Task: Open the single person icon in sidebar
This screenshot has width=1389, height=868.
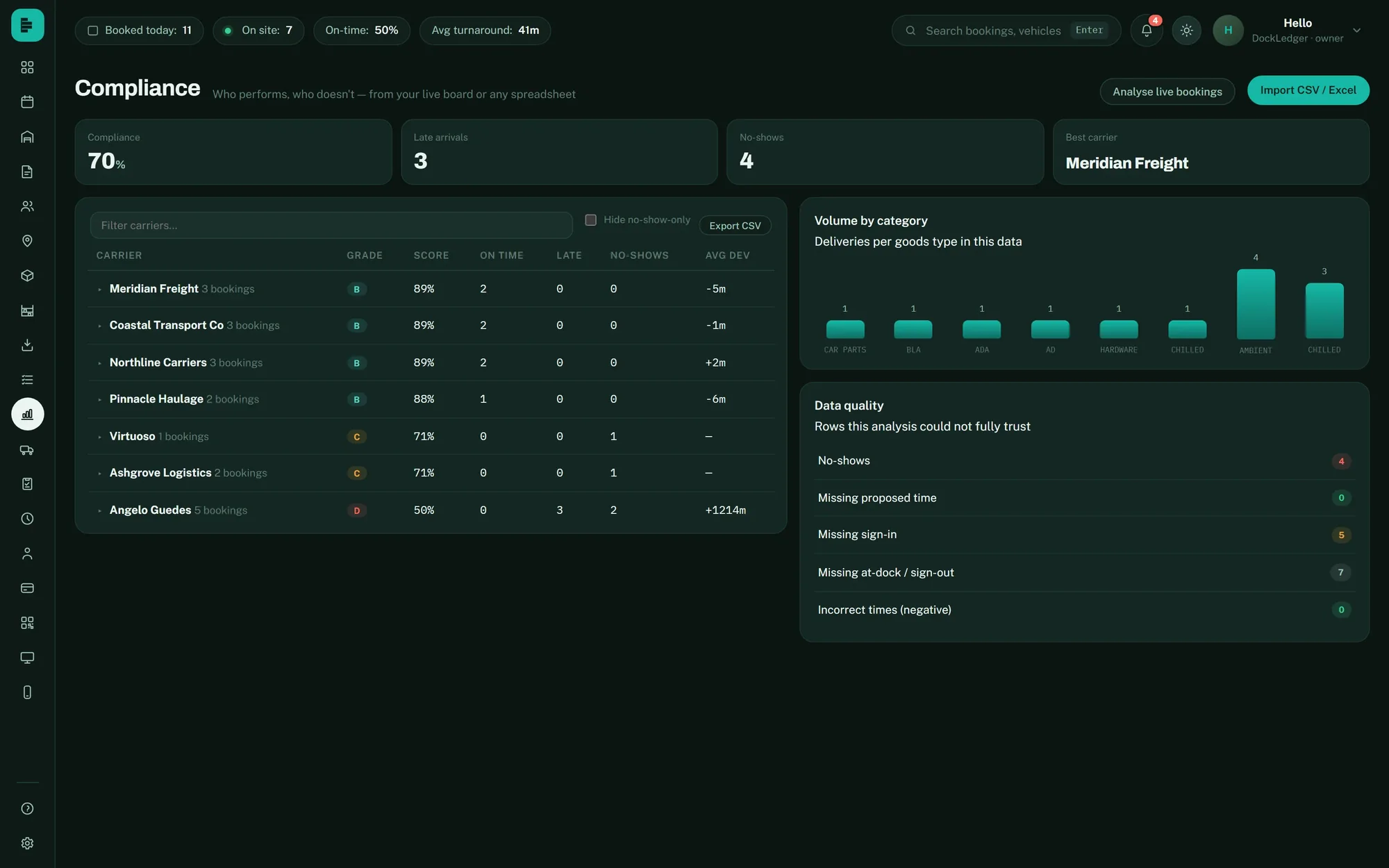Action: coord(27,553)
